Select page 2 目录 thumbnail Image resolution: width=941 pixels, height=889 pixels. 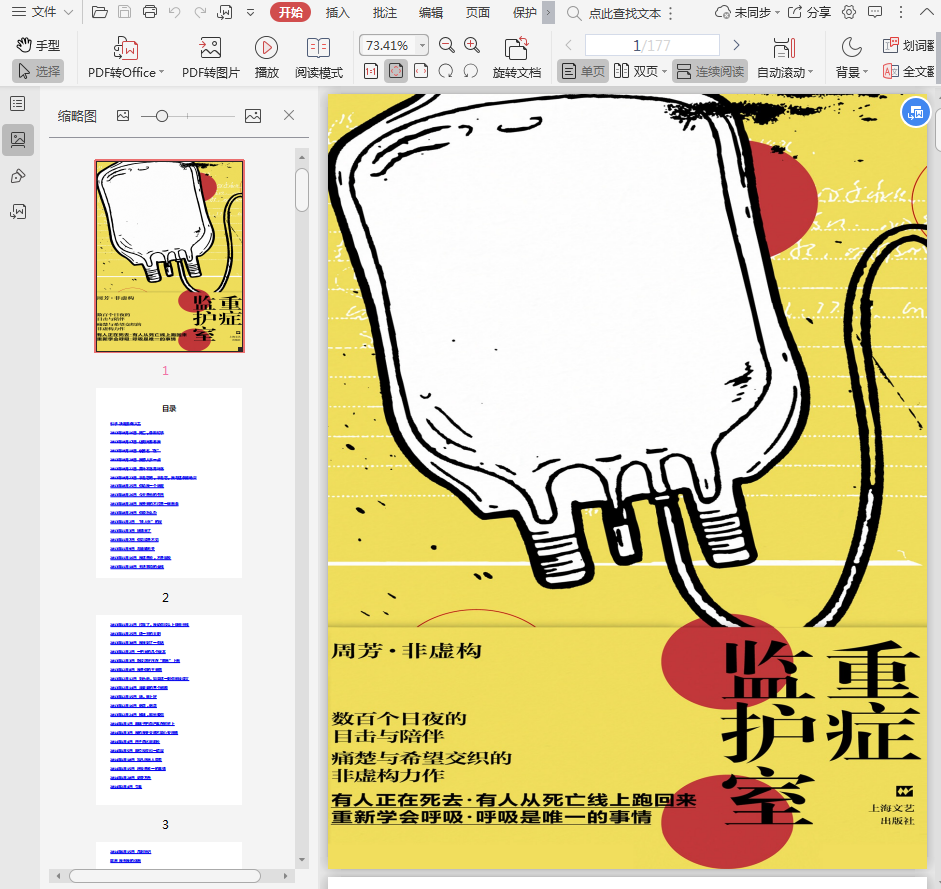click(169, 483)
